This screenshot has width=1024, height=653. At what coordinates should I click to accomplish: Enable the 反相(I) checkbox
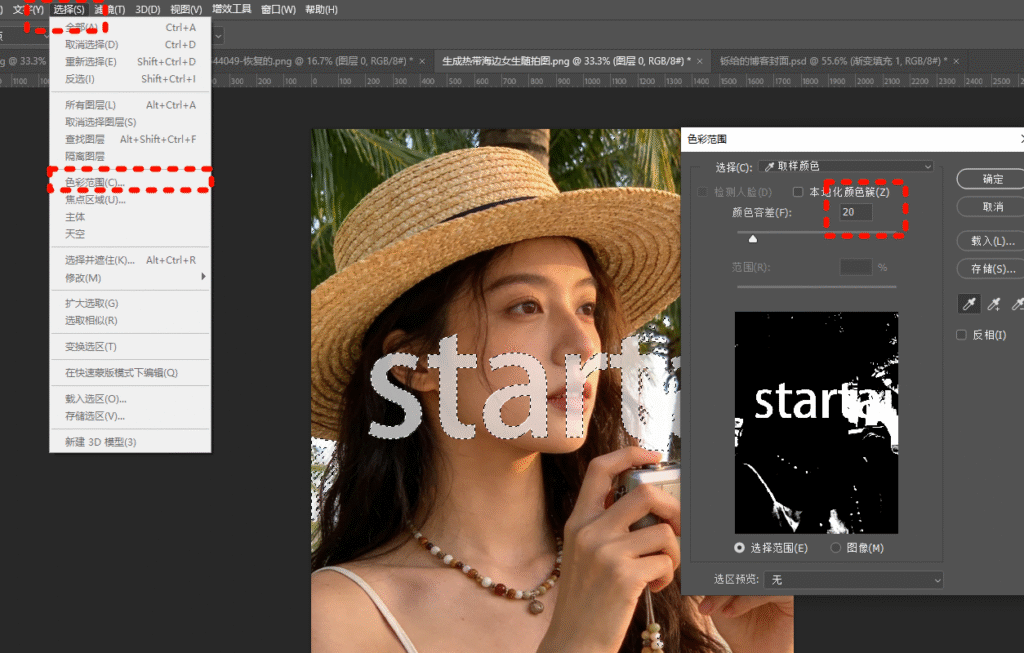[961, 334]
